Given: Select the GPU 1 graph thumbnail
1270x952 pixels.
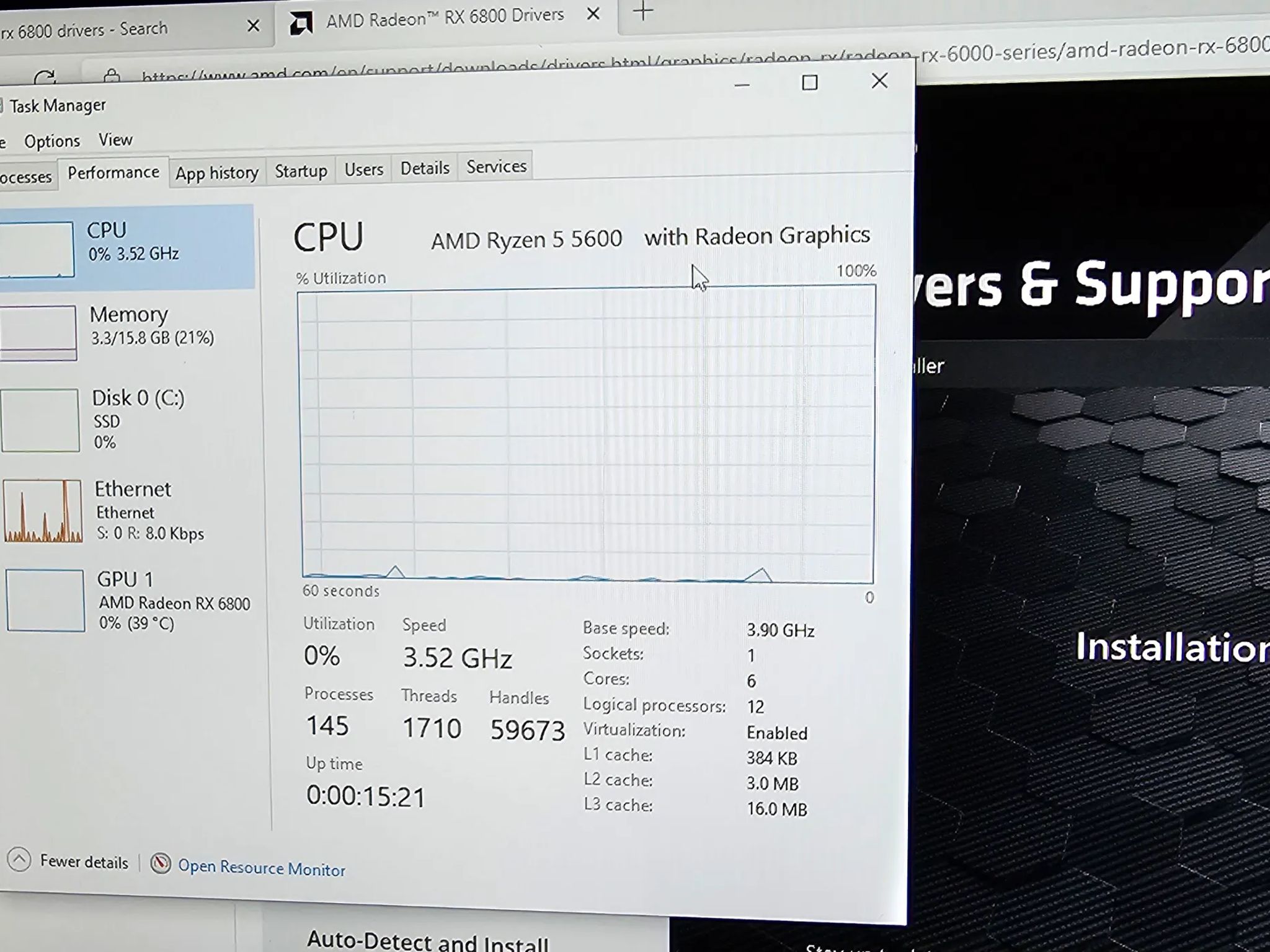Looking at the screenshot, I should pyautogui.click(x=45, y=601).
